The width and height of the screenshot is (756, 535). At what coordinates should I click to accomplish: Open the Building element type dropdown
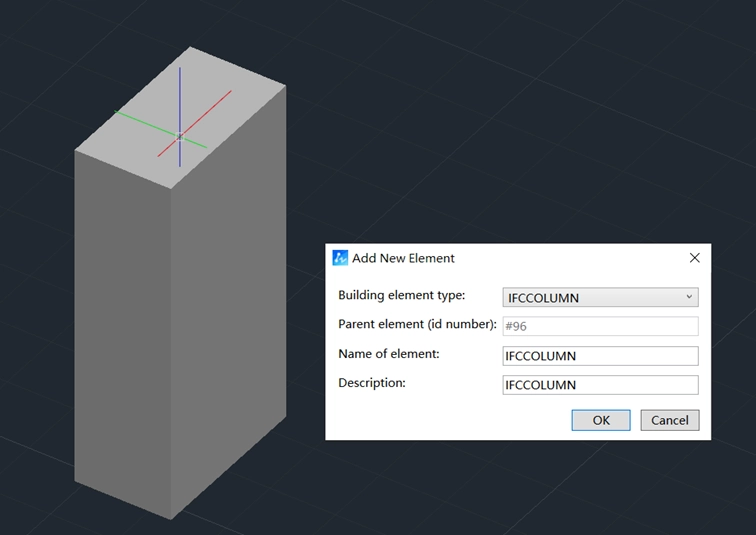600,297
